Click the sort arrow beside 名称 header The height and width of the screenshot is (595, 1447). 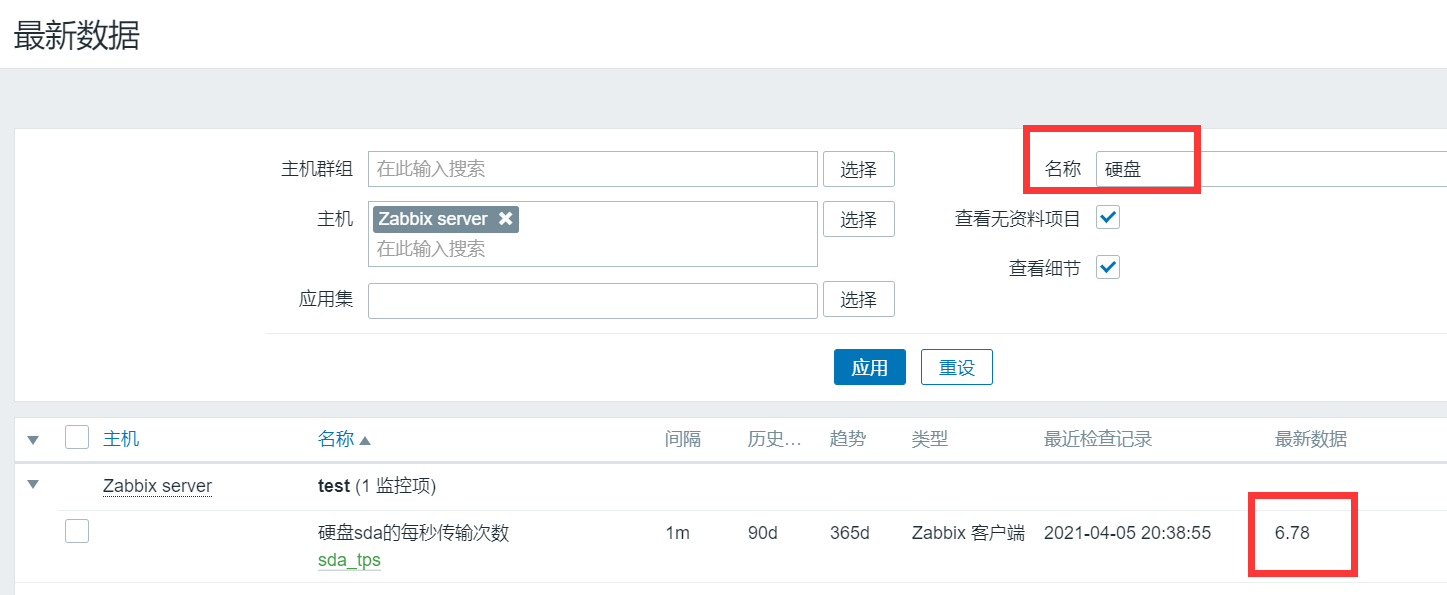click(x=365, y=440)
